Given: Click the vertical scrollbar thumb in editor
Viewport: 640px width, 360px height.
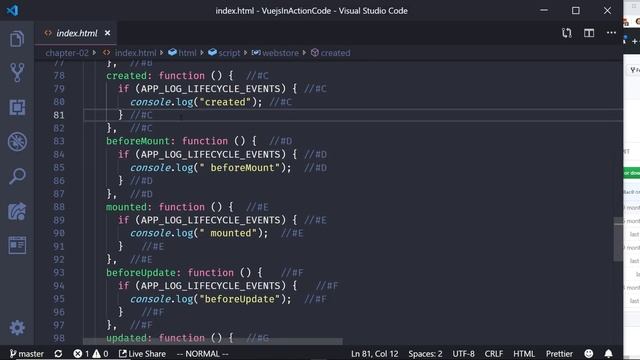Looking at the screenshot, I should (618, 240).
